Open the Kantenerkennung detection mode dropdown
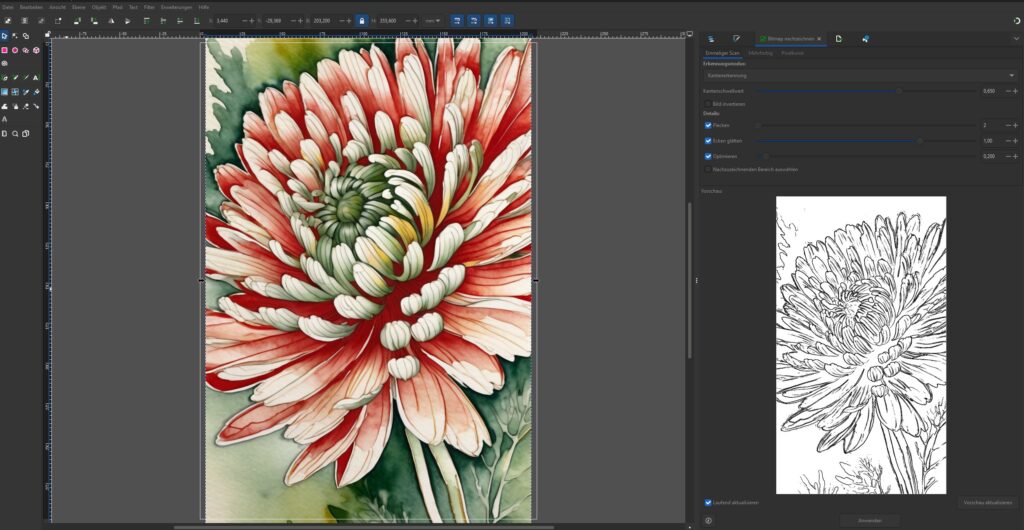Image resolution: width=1024 pixels, height=530 pixels. click(x=860, y=75)
